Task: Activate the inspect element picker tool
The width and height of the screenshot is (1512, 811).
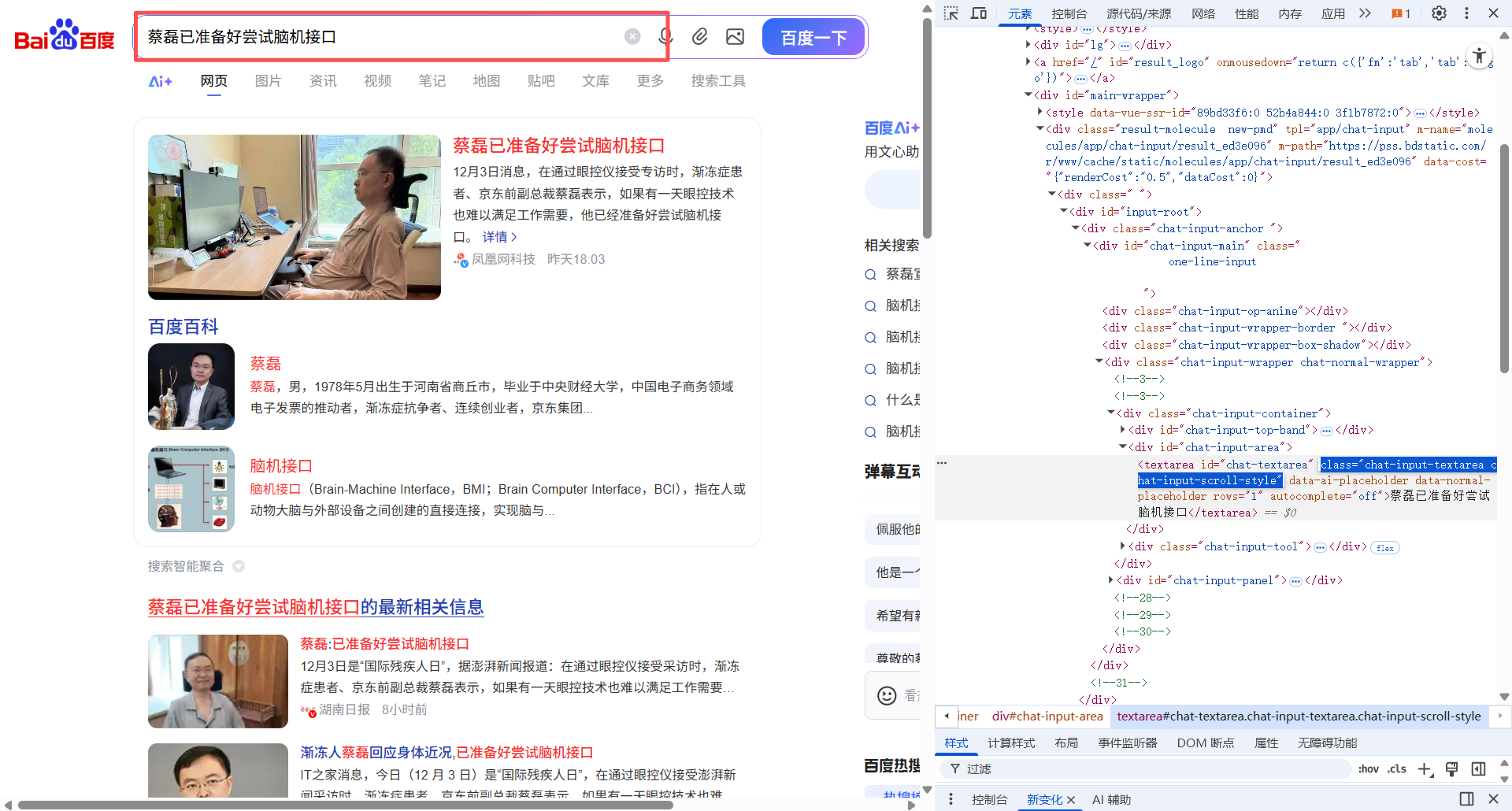Action: point(951,13)
